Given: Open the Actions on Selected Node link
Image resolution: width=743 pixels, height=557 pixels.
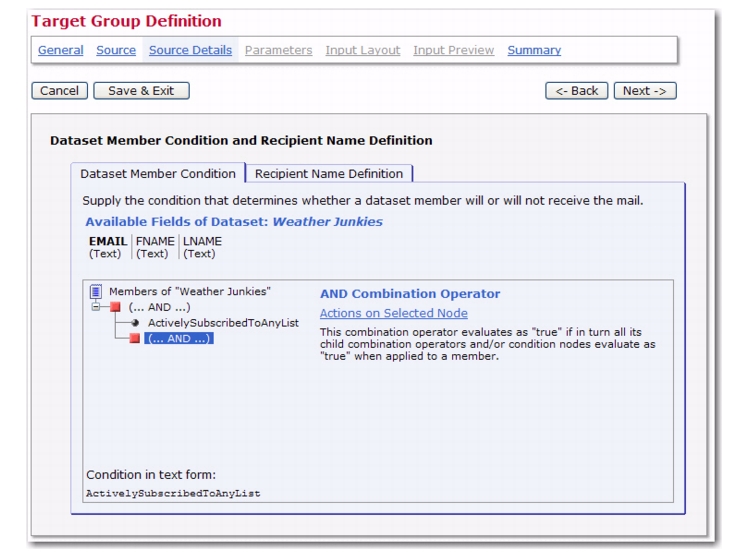Looking at the screenshot, I should tap(394, 313).
